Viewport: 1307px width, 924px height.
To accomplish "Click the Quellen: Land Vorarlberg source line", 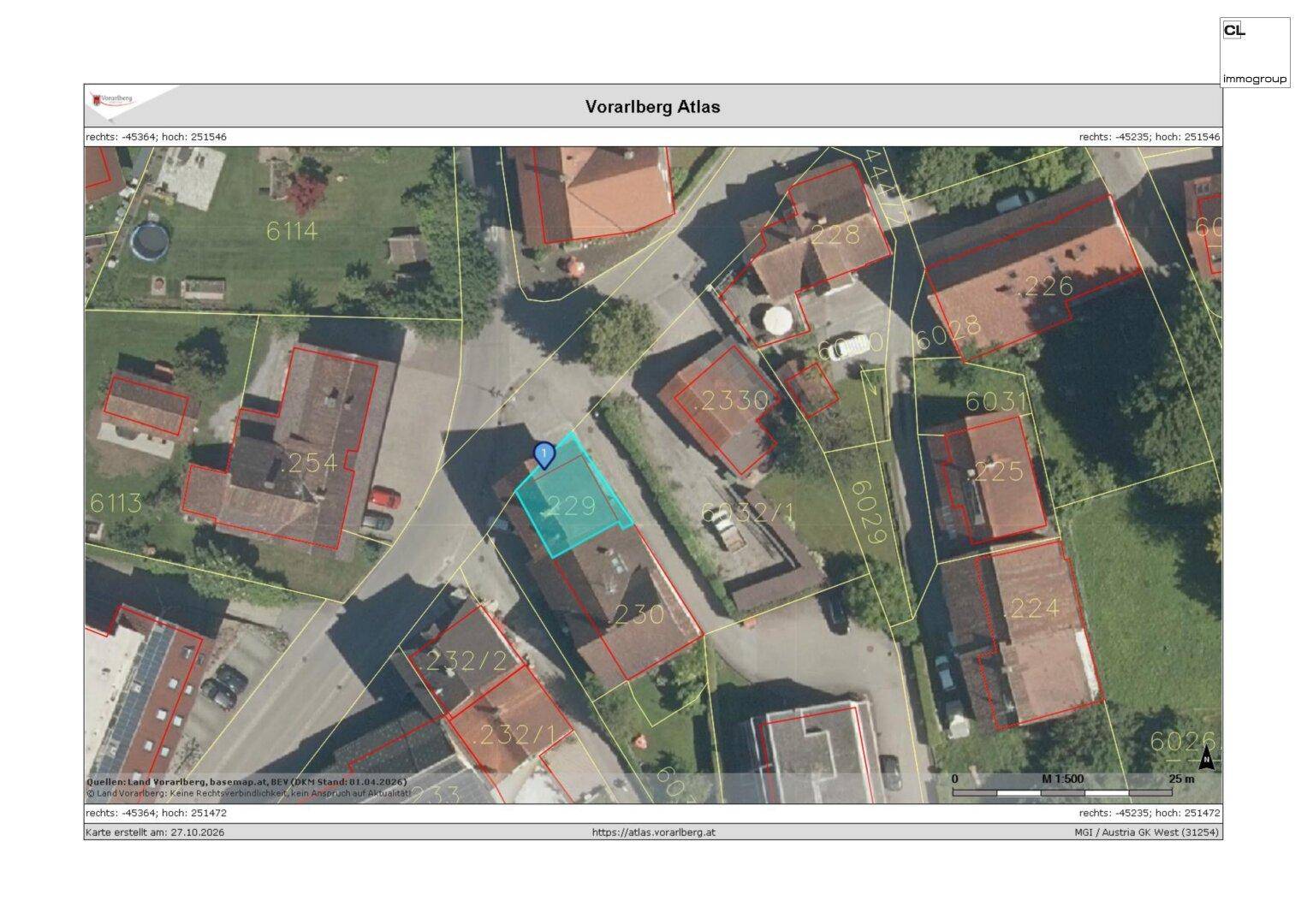I will 247,782.
